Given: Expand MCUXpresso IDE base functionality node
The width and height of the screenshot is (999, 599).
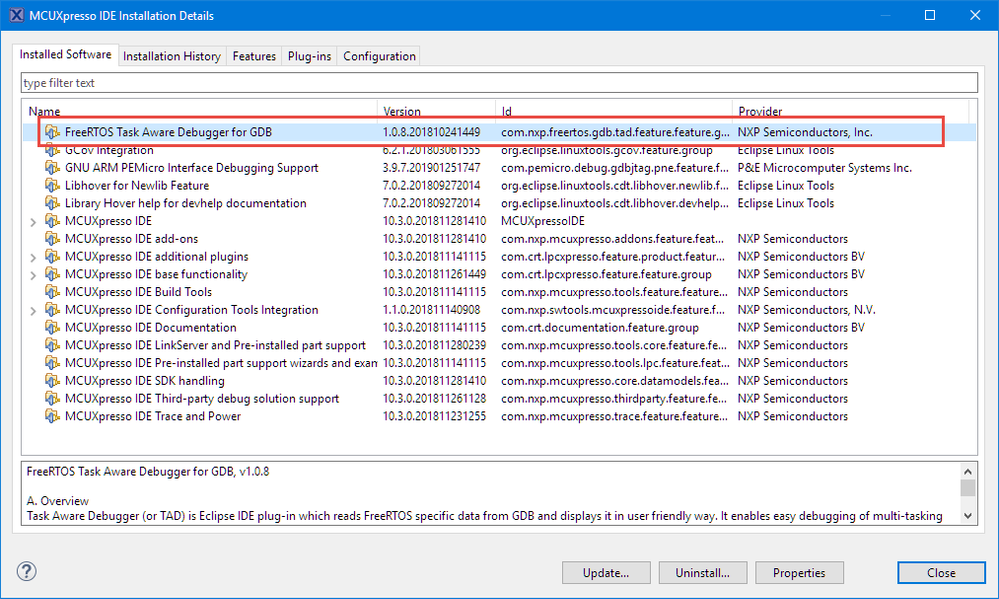Looking at the screenshot, I should pos(33,275).
